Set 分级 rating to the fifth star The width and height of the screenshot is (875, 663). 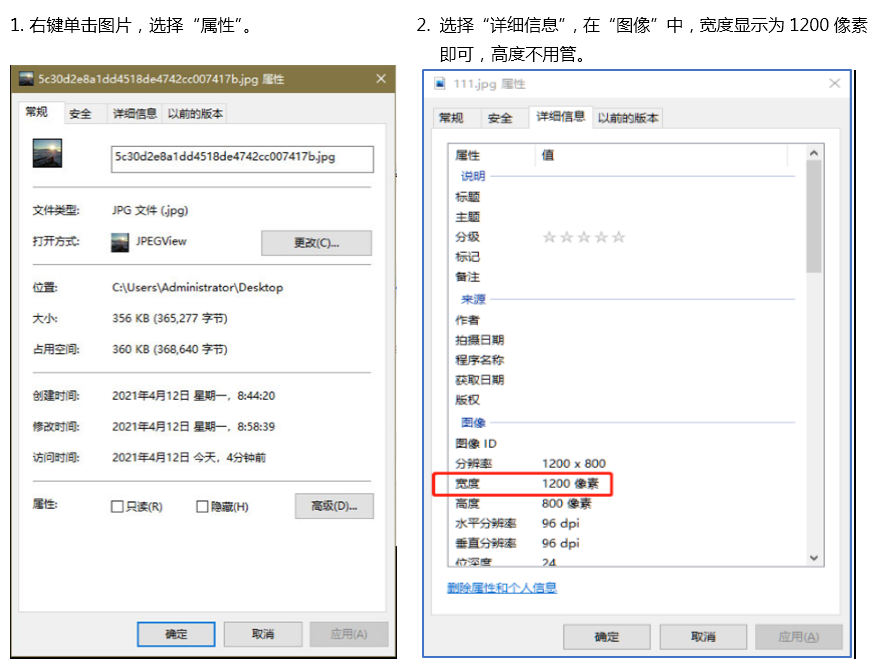618,237
